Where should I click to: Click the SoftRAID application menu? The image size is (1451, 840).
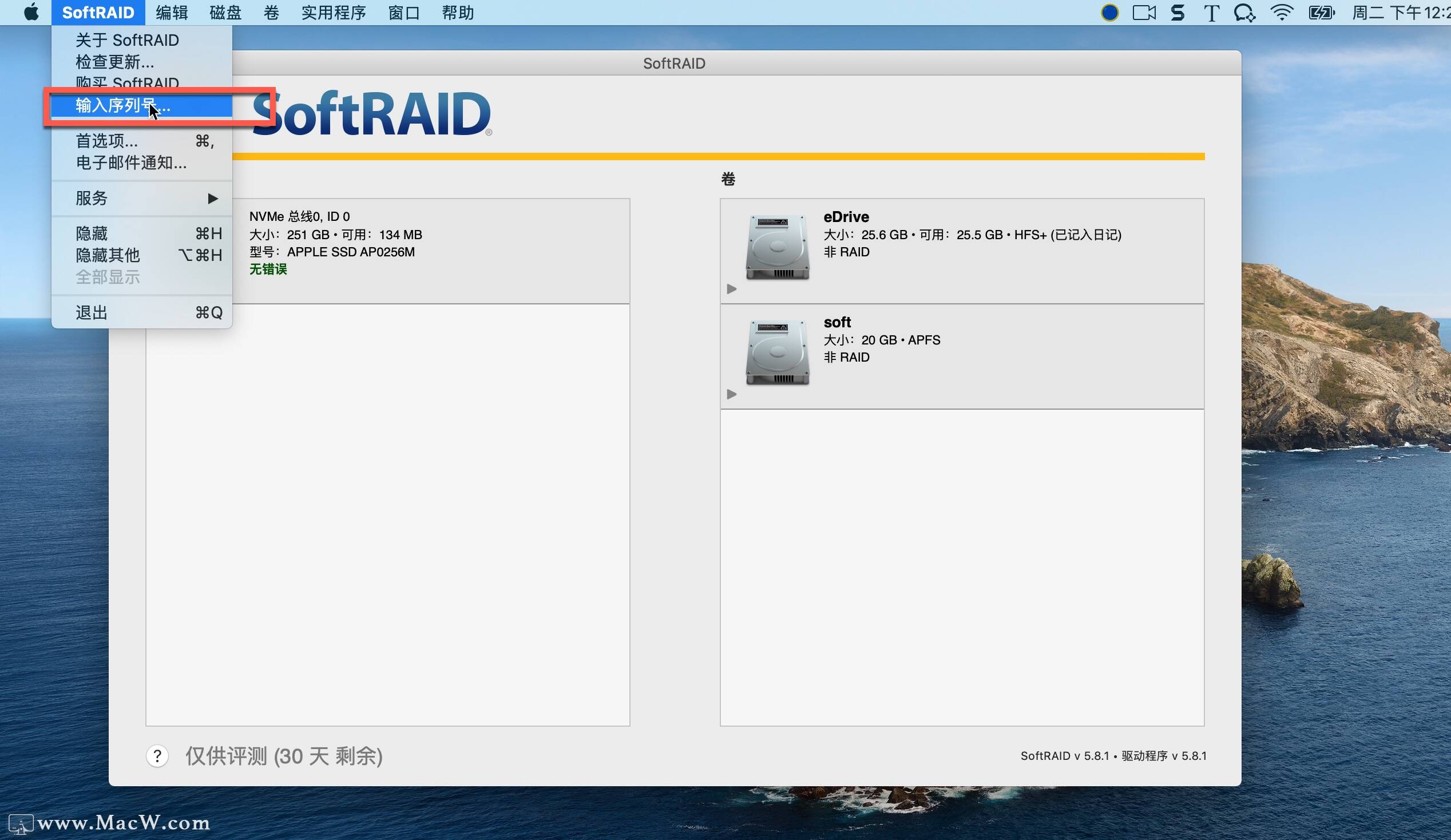coord(98,12)
